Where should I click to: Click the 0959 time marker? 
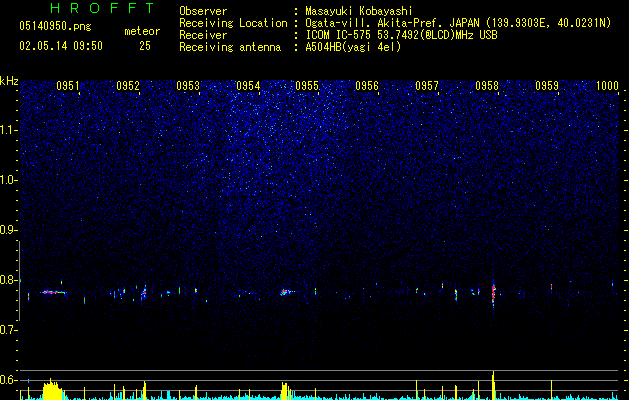tap(547, 86)
